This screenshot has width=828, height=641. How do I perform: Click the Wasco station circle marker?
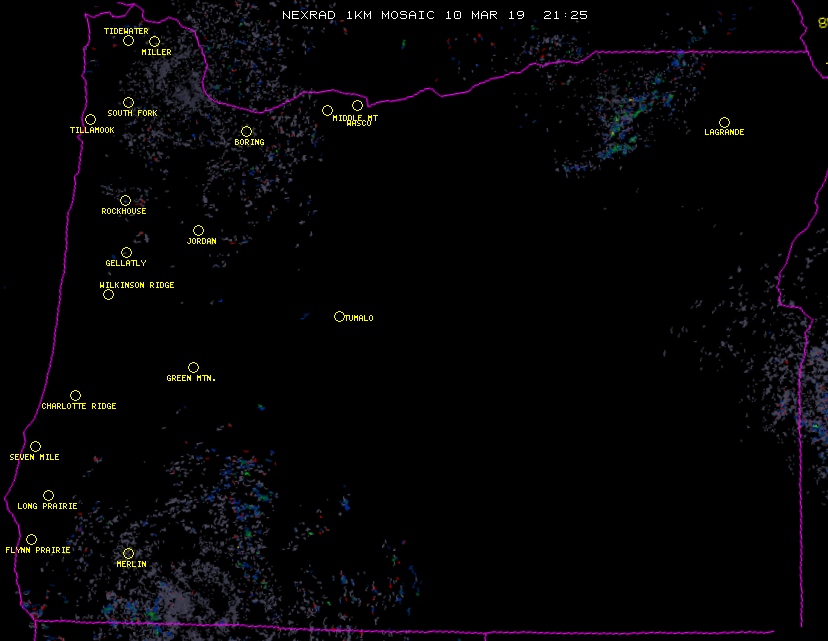click(x=357, y=106)
